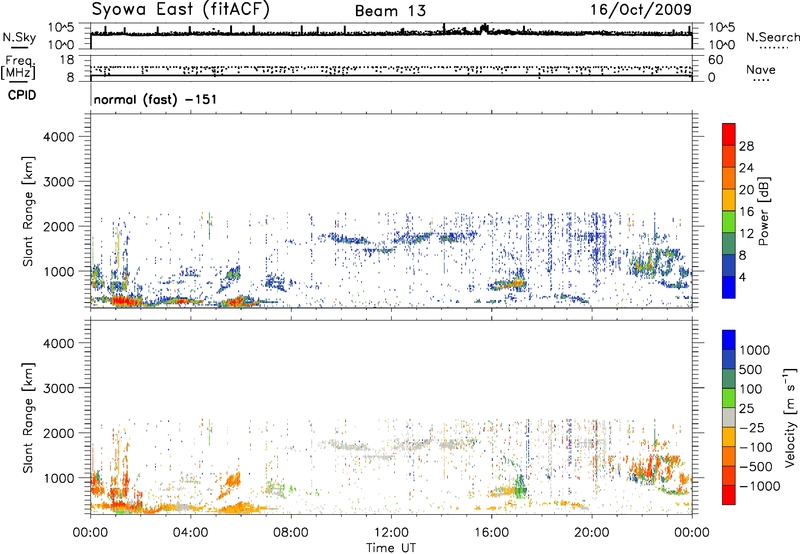Click the 'Nave' legend label
The width and height of the screenshot is (800, 554).
coord(761,69)
